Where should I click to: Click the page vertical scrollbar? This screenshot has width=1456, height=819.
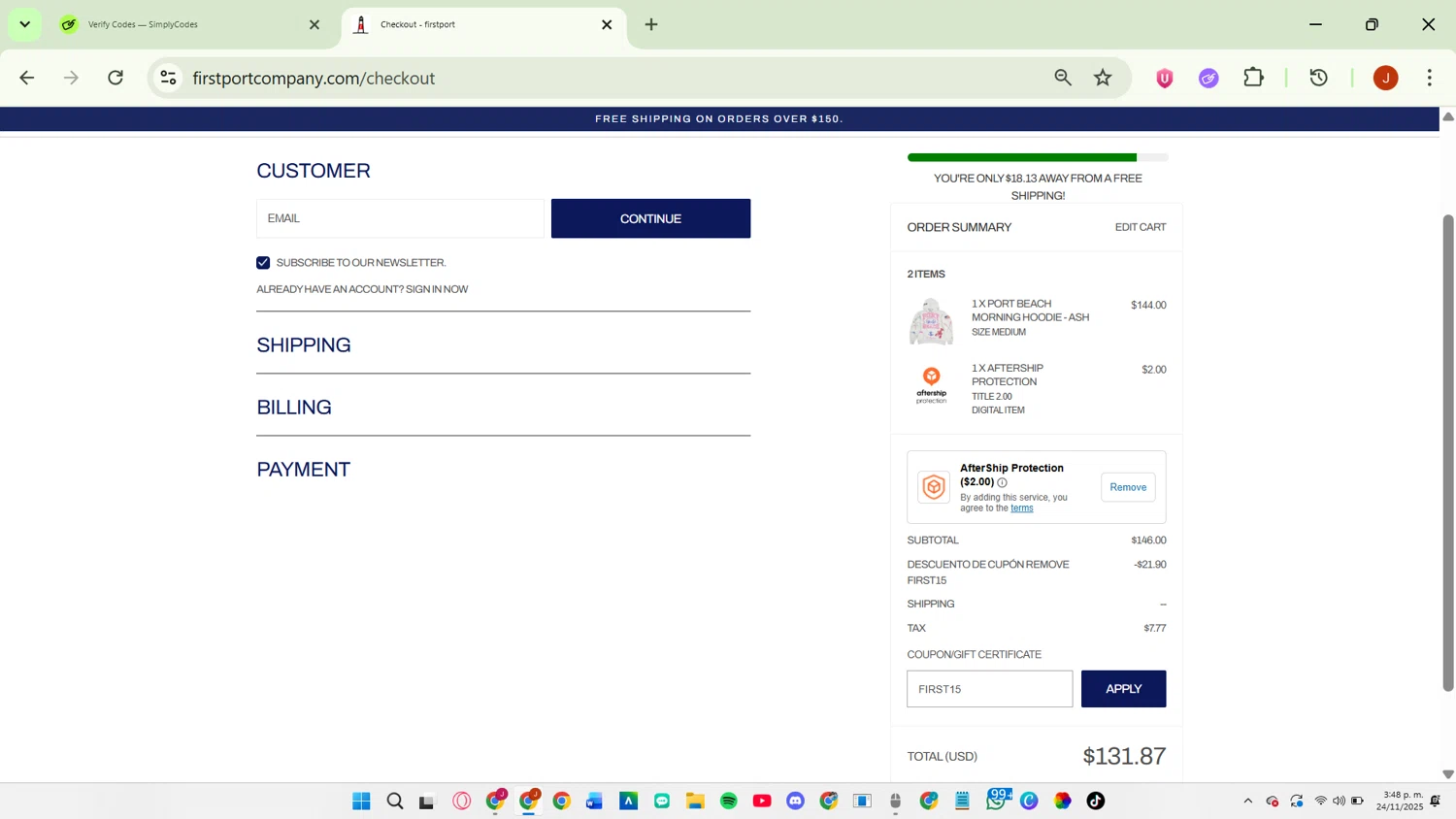point(1447,452)
